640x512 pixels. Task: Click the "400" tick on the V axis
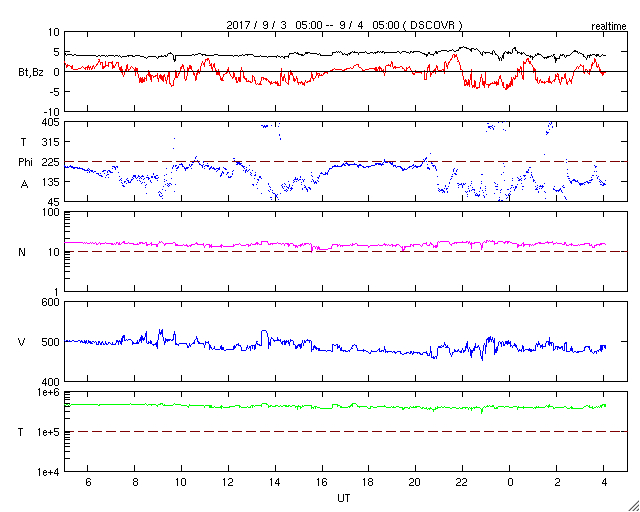click(x=52, y=382)
